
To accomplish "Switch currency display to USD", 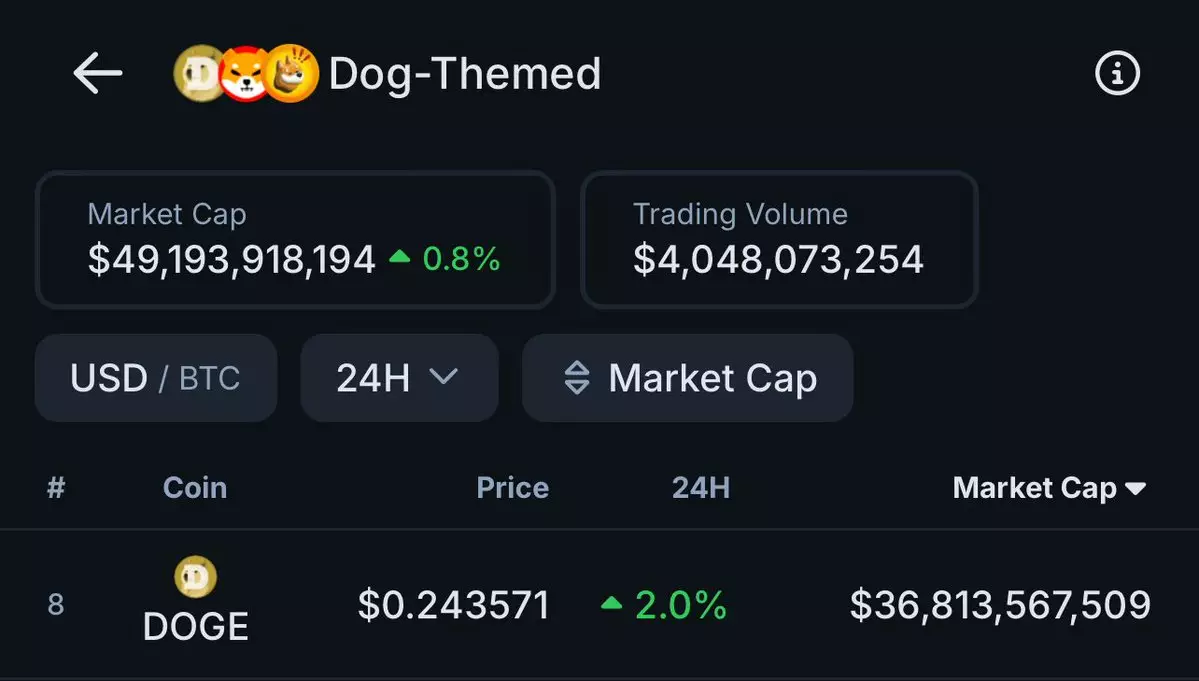I will click(108, 378).
